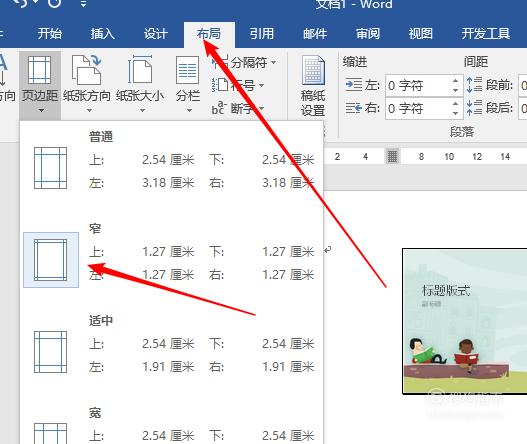The image size is (527, 444).
Task: Click the 普通 preset title text
Action: (101, 137)
